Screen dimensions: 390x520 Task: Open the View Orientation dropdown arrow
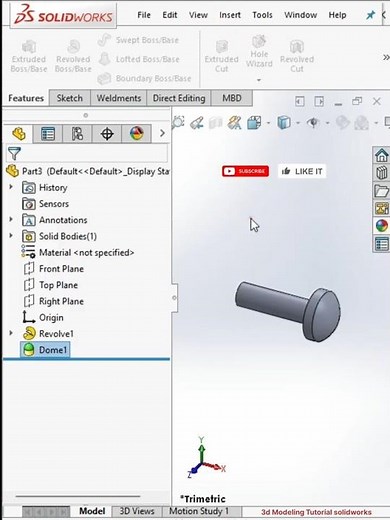268,123
